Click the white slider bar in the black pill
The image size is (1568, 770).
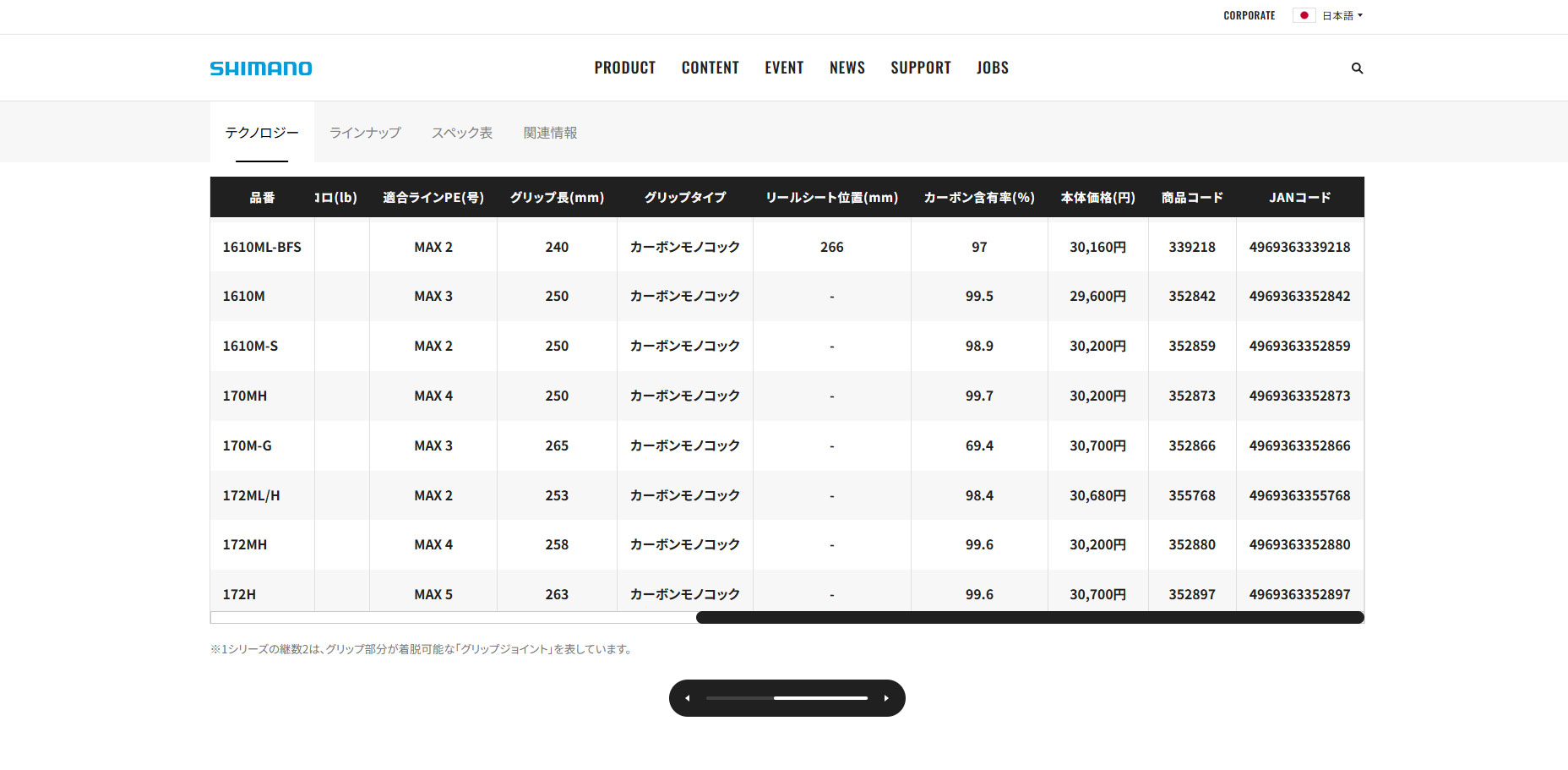(821, 698)
